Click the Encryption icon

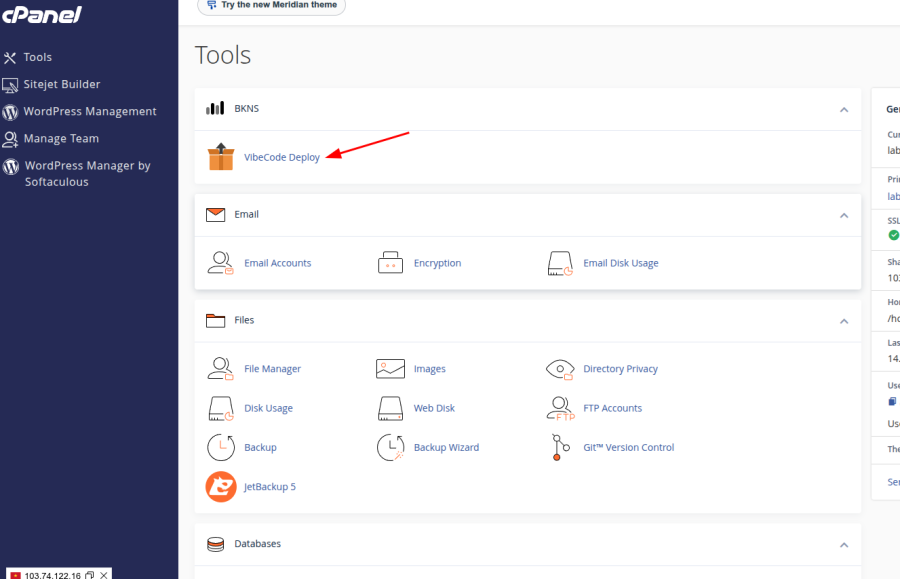click(390, 263)
